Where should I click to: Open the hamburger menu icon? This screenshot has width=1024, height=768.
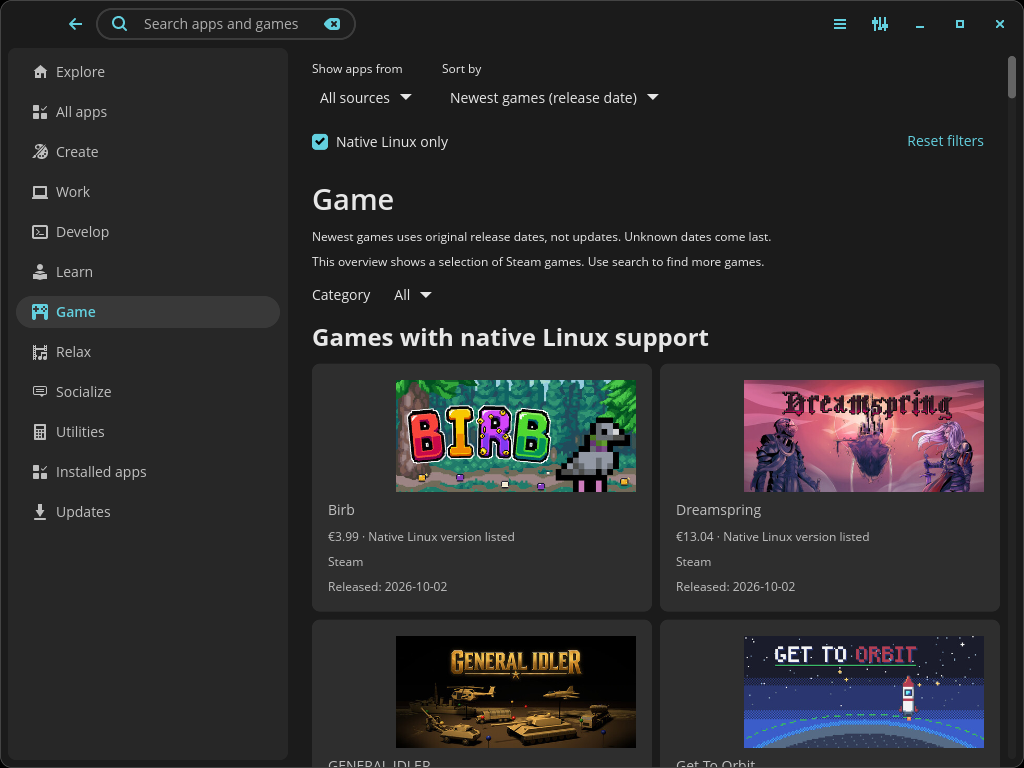[840, 24]
